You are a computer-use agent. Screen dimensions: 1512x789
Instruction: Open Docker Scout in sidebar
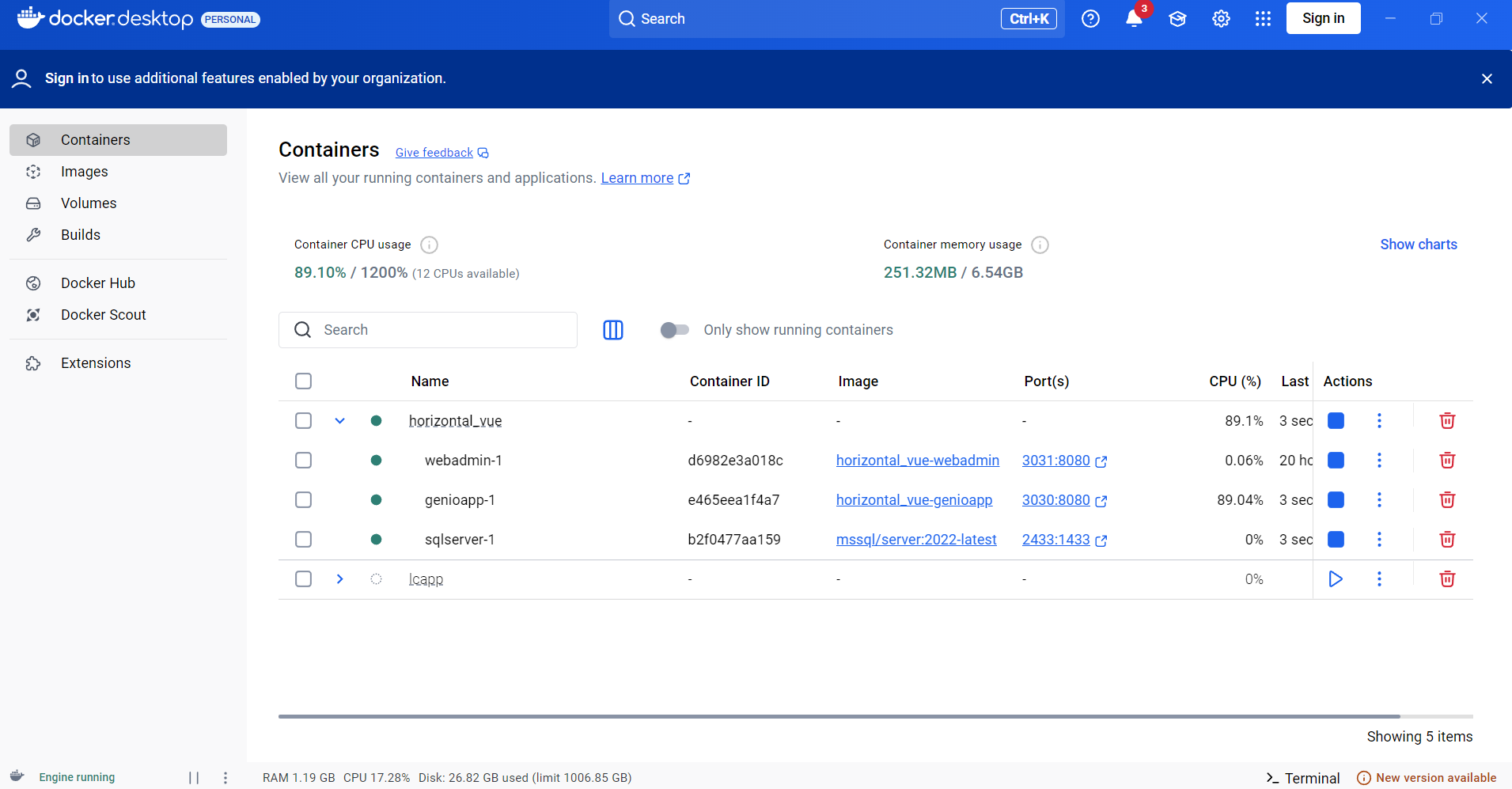(118, 315)
